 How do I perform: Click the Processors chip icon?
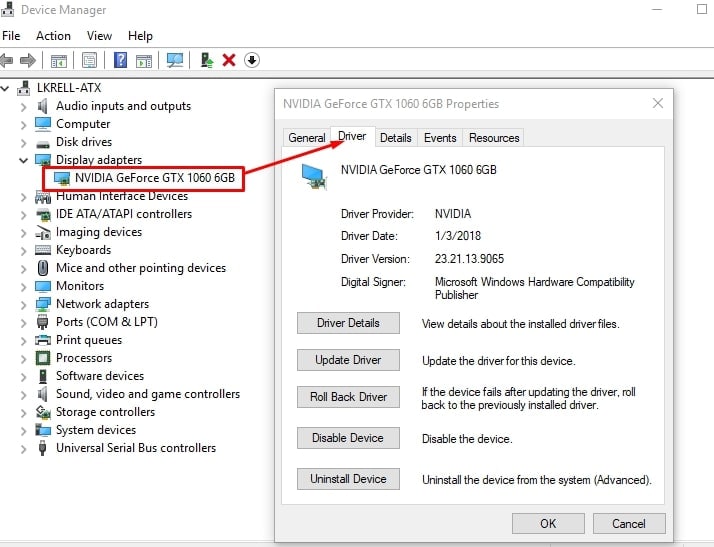pos(43,358)
